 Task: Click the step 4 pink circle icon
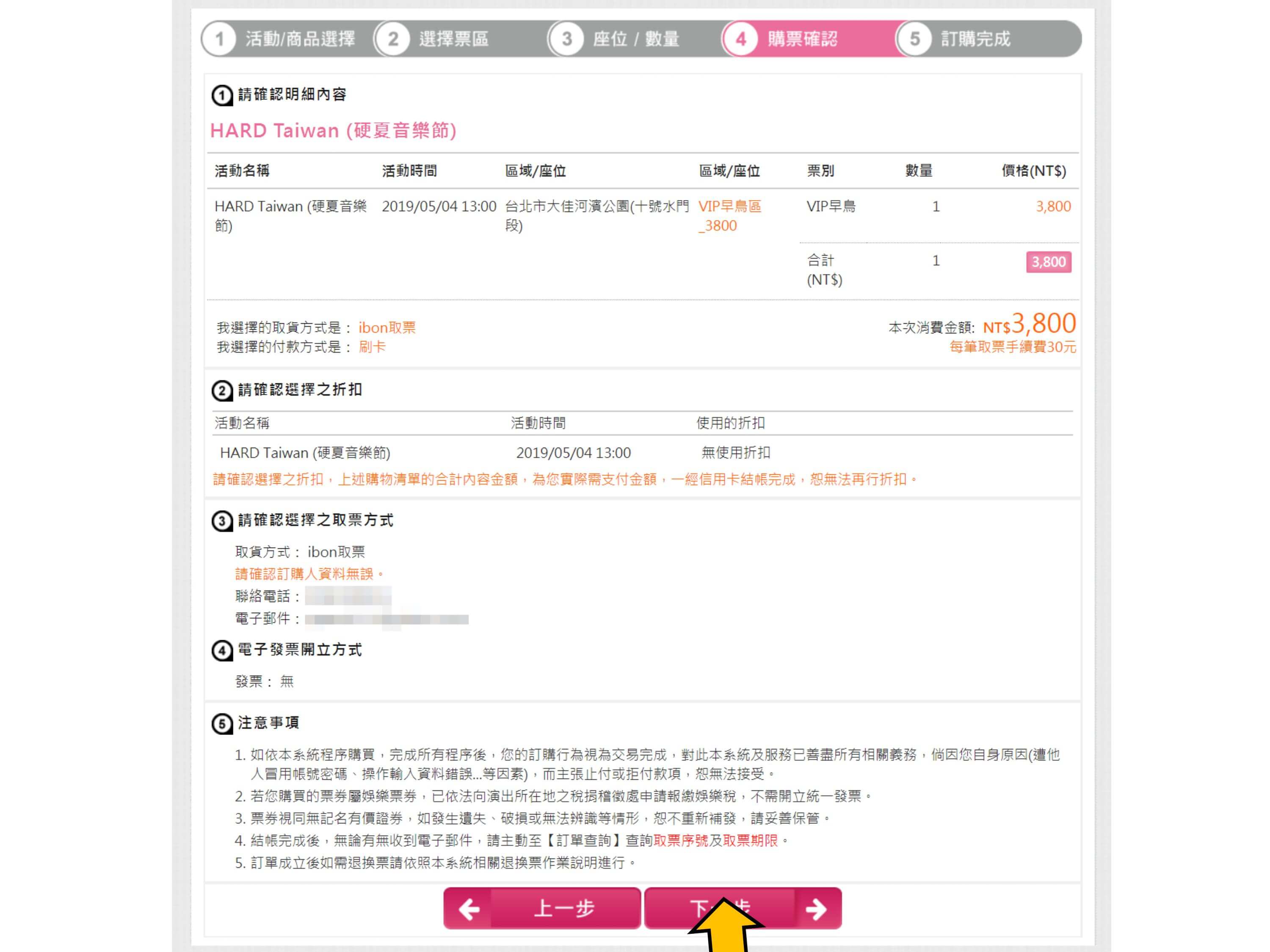[741, 39]
